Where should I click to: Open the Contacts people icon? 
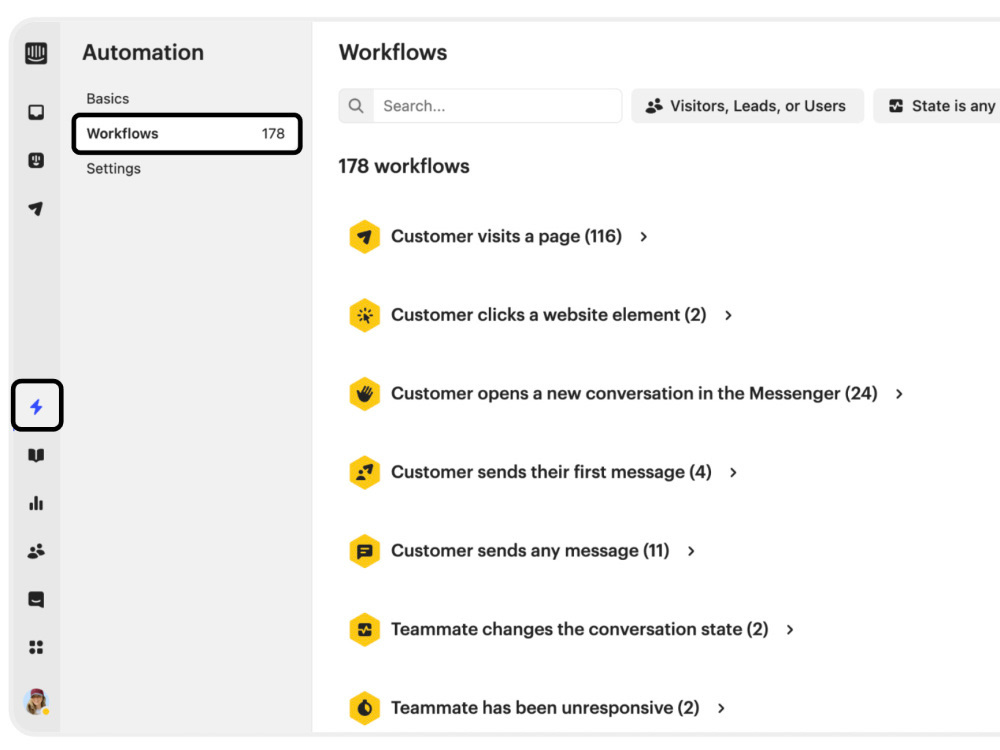[x=36, y=551]
